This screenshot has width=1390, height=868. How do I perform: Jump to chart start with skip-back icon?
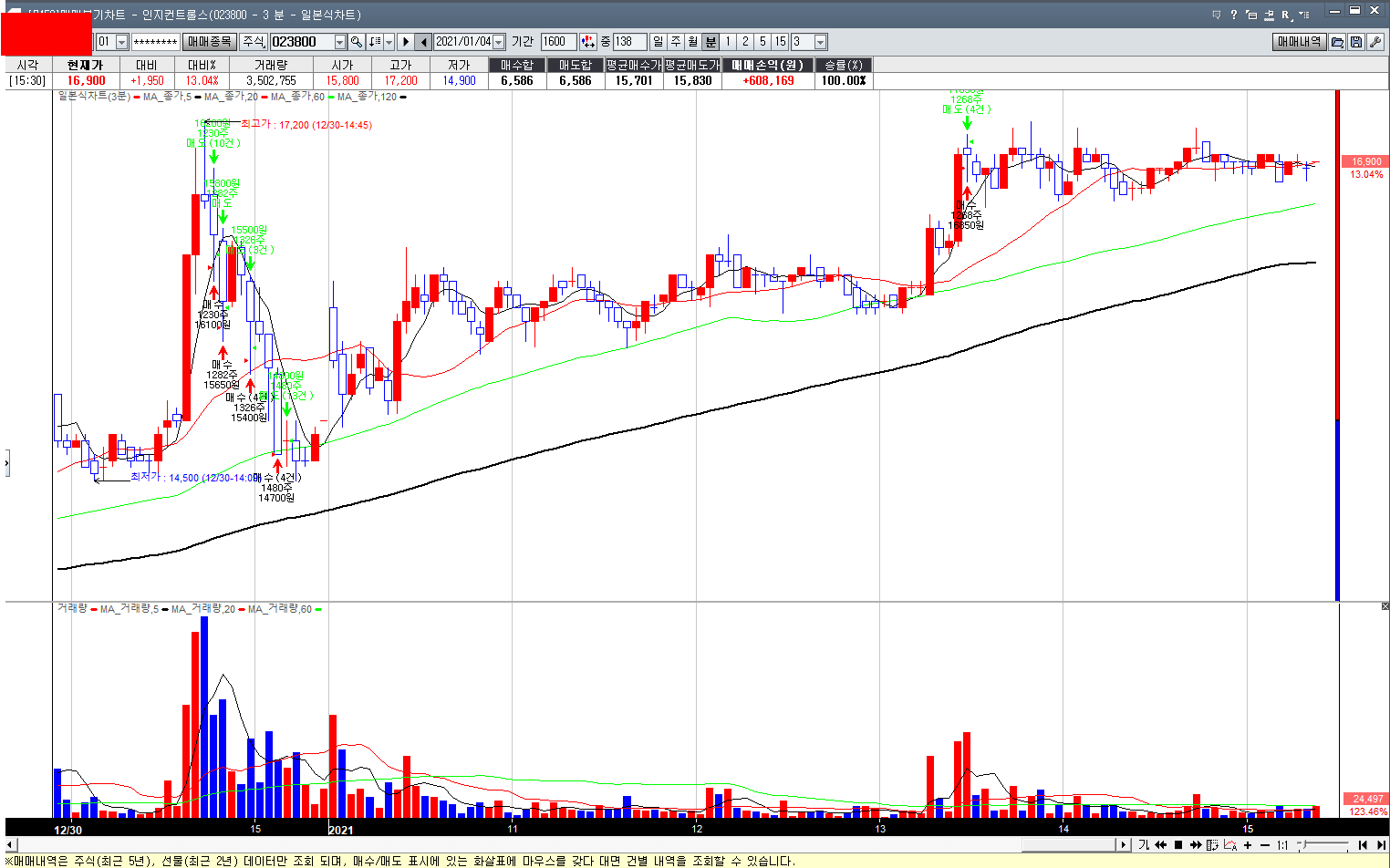point(1364,845)
